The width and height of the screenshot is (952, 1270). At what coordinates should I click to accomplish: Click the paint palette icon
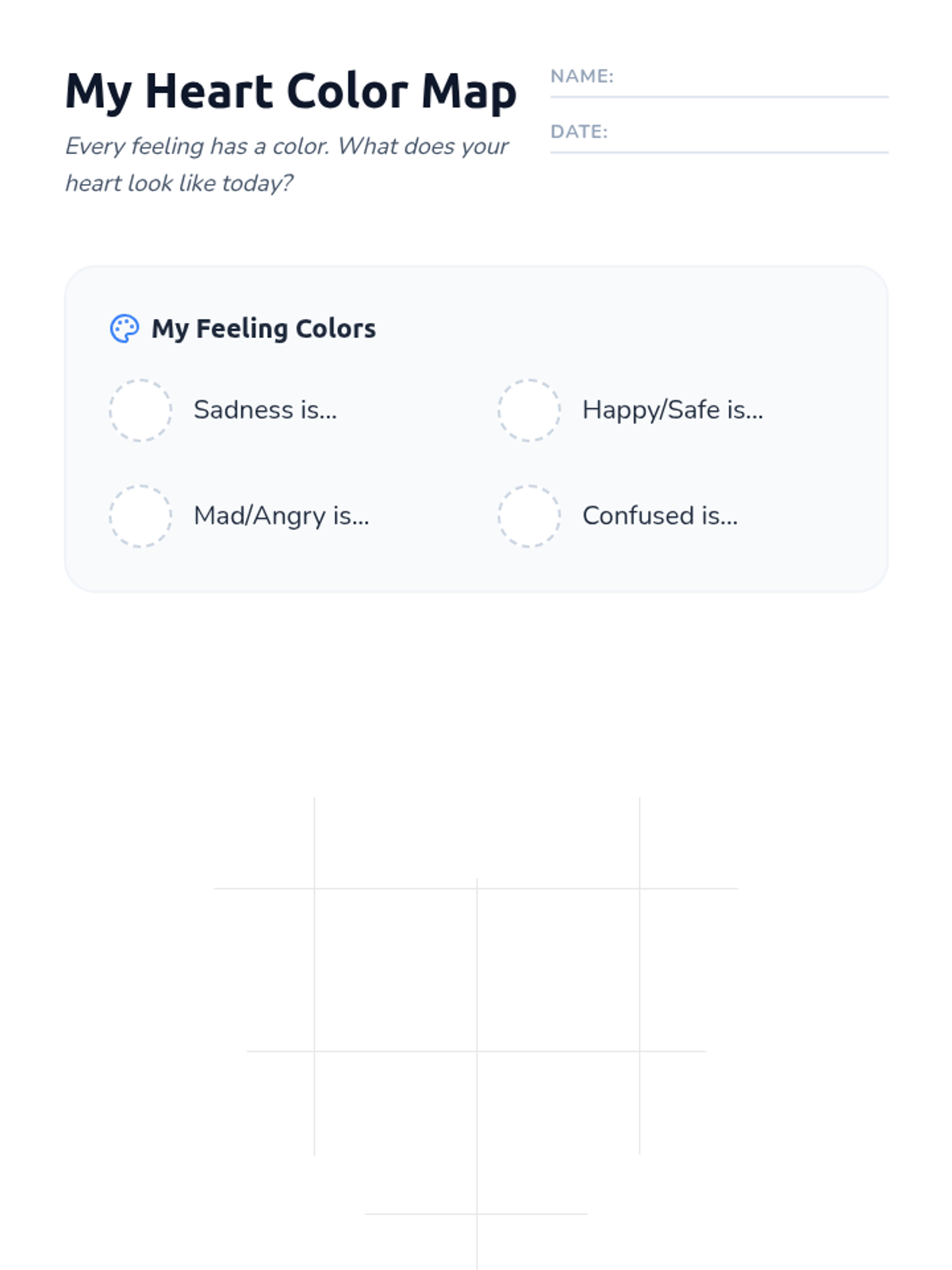click(125, 329)
